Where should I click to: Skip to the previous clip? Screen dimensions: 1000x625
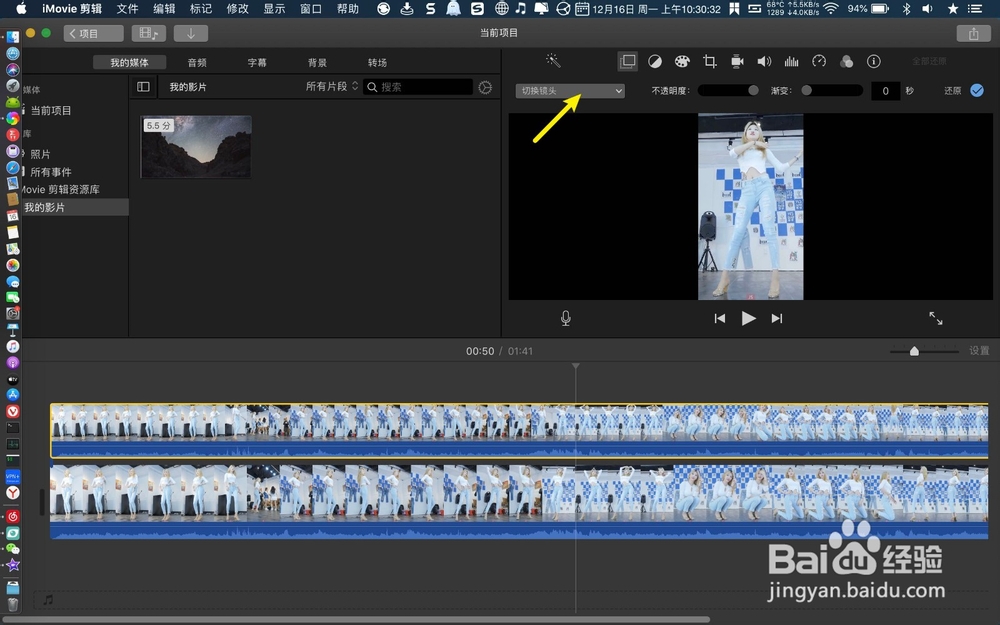pos(719,318)
